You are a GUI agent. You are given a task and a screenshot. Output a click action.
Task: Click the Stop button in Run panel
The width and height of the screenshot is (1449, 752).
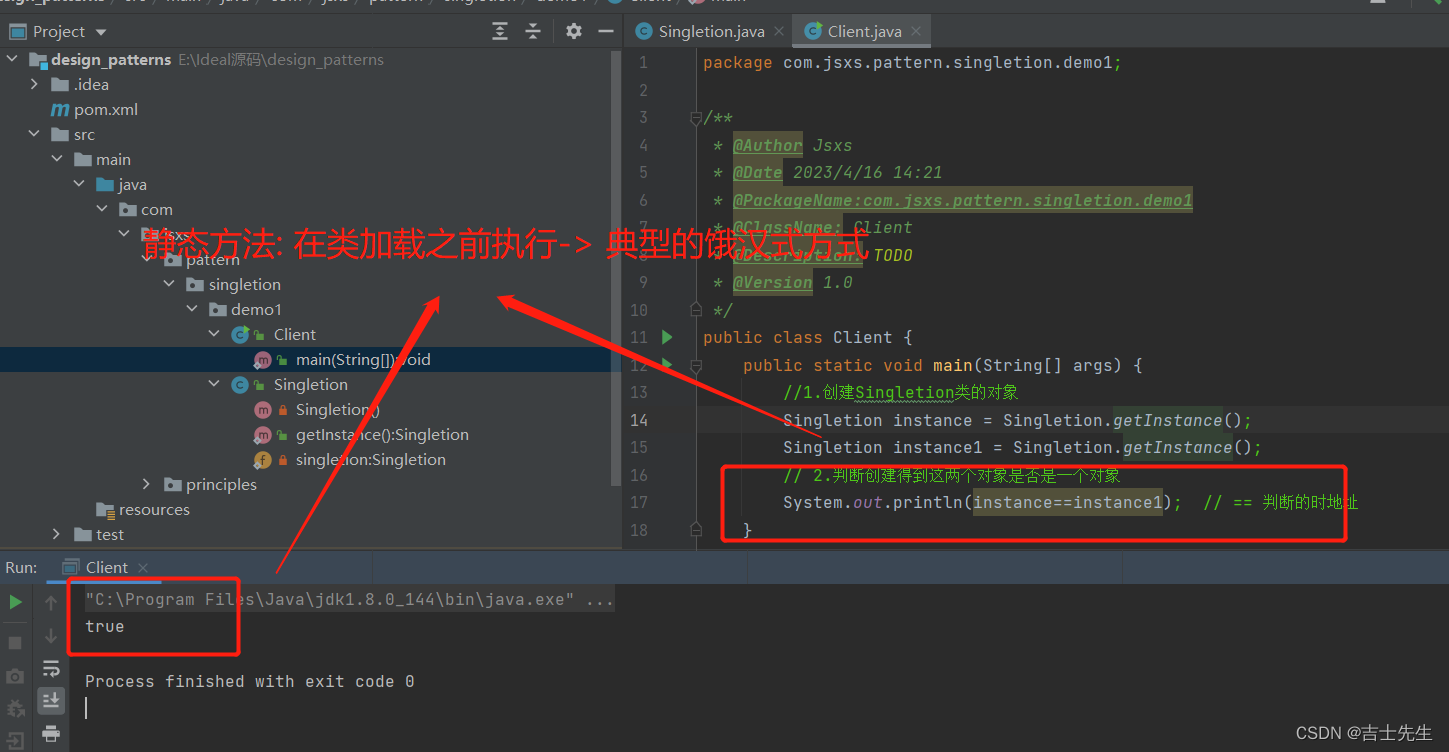point(15,641)
